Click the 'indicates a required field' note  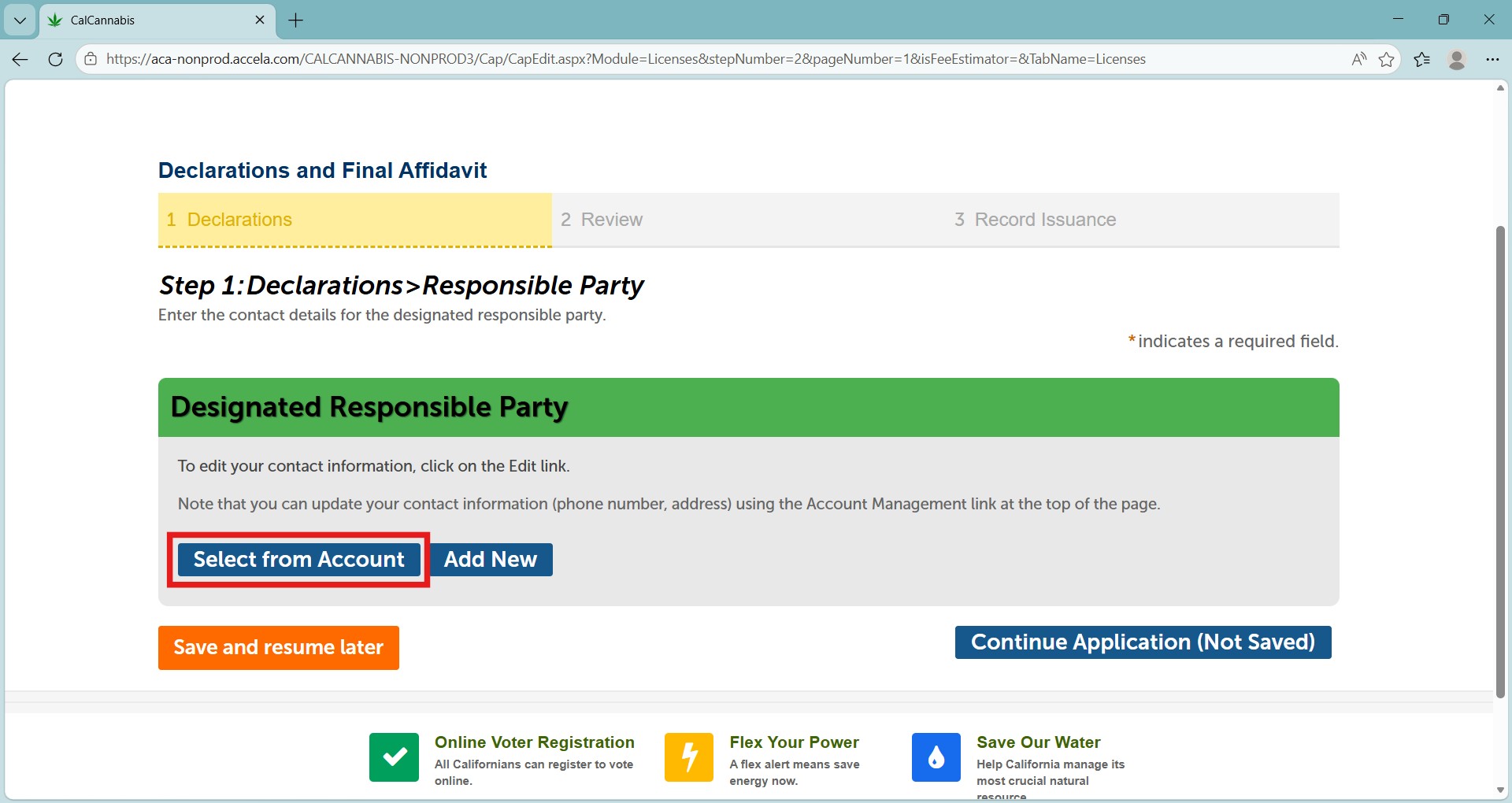click(x=1233, y=341)
